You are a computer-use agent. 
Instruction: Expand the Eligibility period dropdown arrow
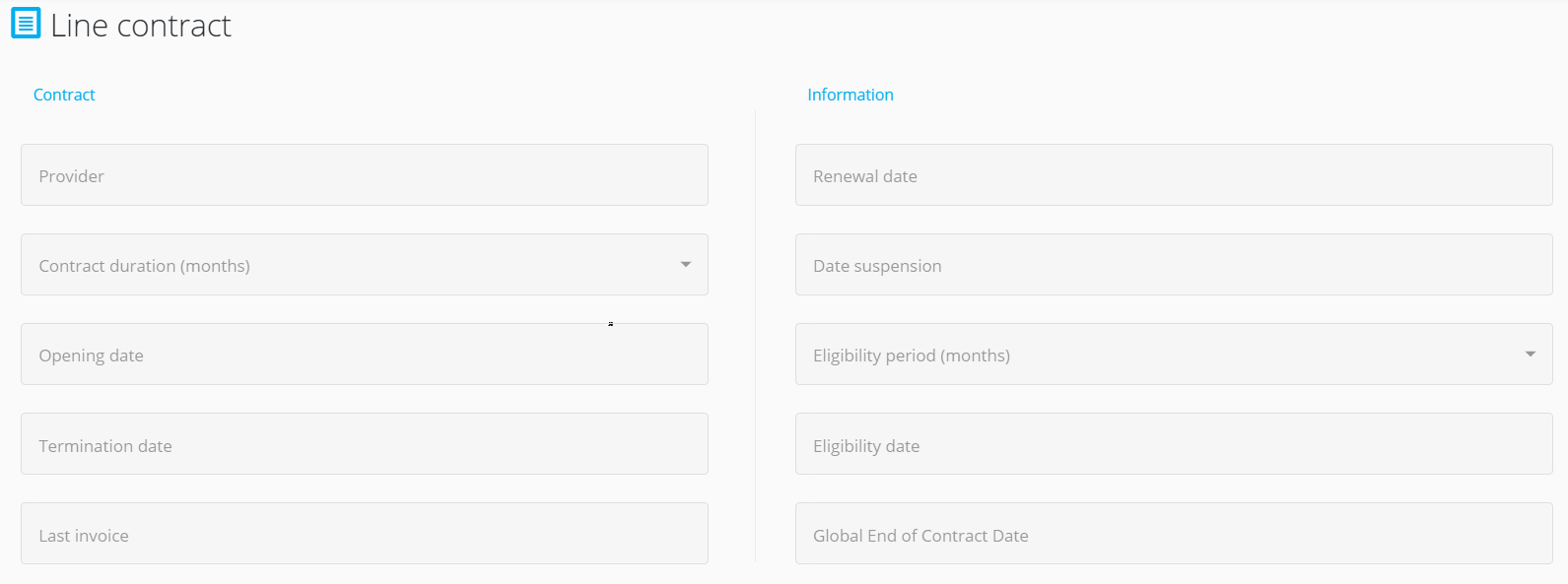pyautogui.click(x=1531, y=354)
